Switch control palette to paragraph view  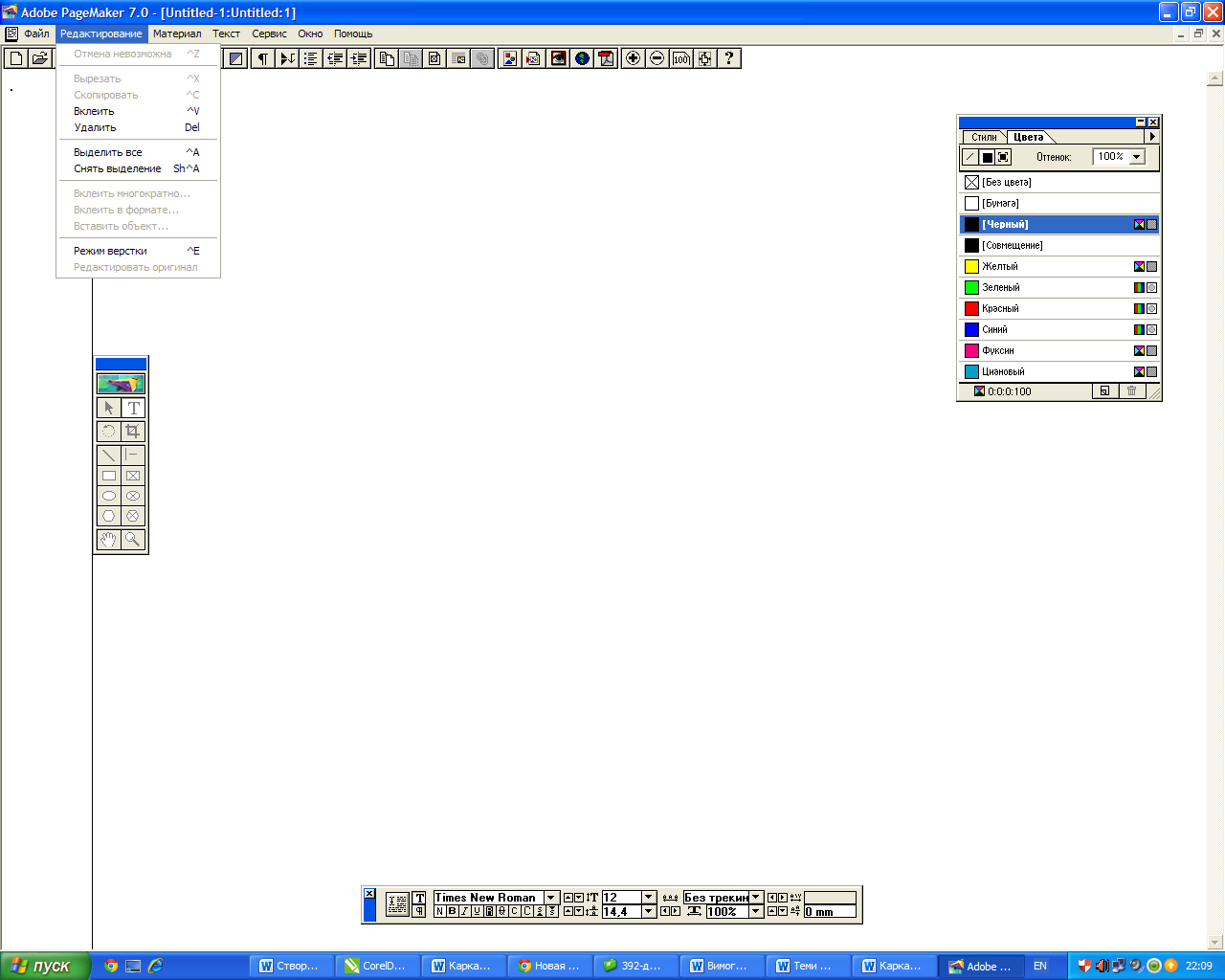tap(419, 911)
